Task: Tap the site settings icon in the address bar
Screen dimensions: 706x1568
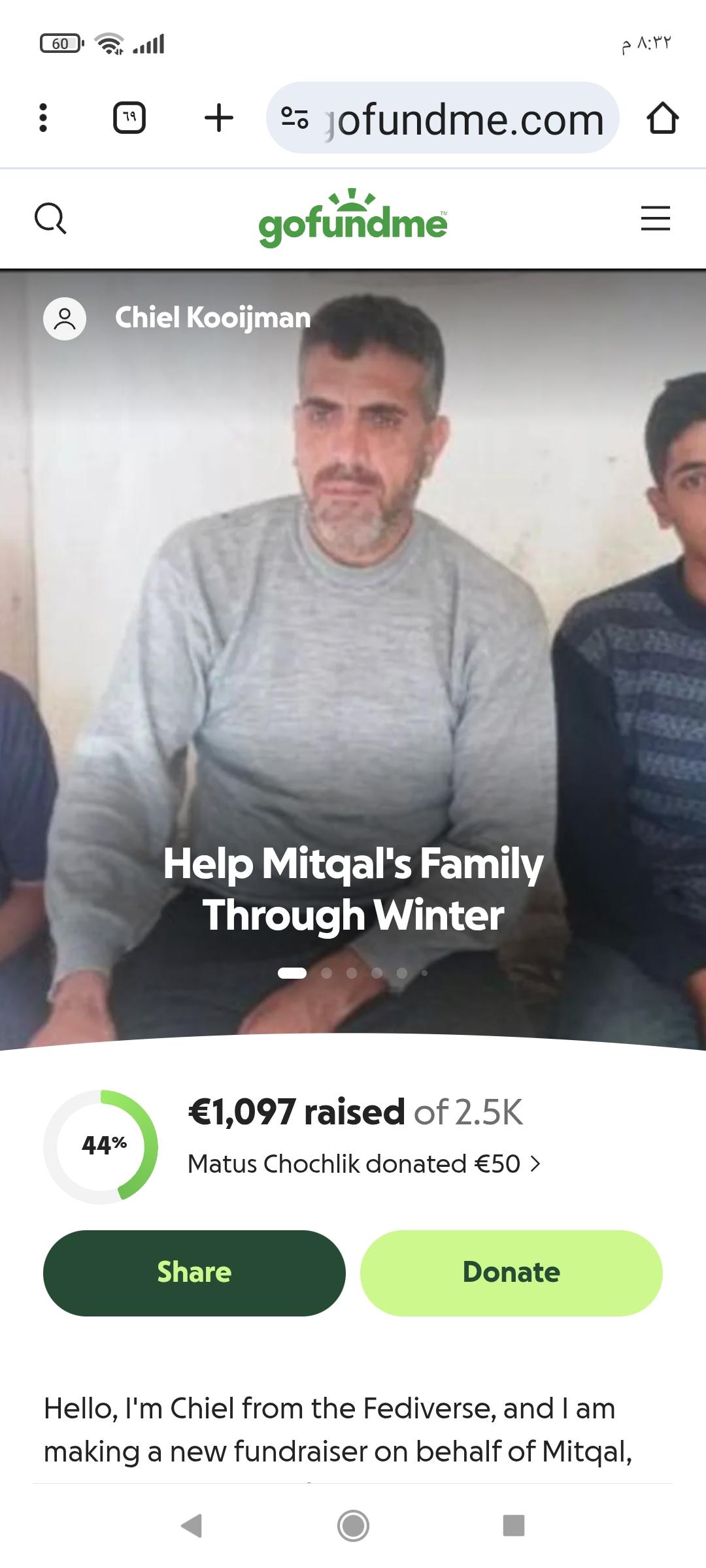Action: pyautogui.click(x=295, y=118)
